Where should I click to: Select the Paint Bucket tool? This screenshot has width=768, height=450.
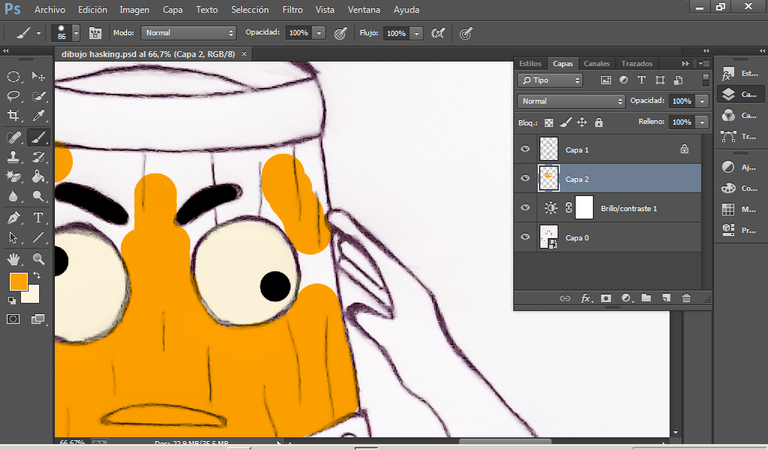pos(38,176)
